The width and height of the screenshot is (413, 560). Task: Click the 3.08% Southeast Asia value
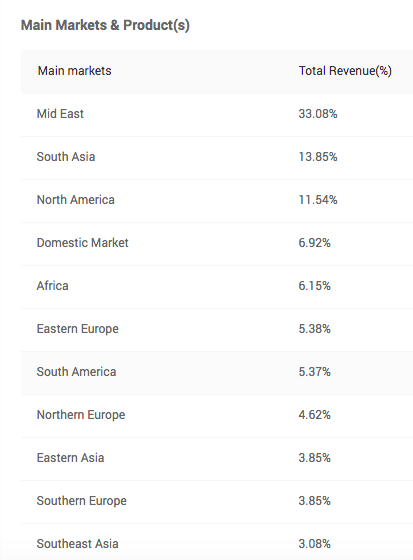coord(314,544)
